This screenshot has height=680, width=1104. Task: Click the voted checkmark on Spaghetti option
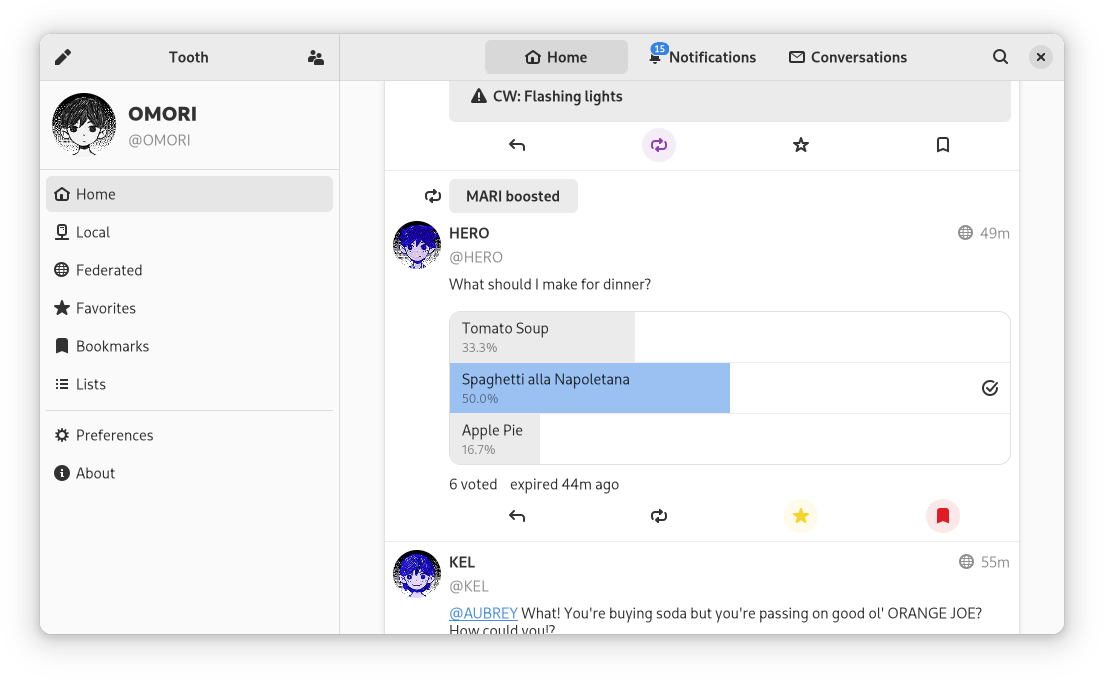point(990,388)
